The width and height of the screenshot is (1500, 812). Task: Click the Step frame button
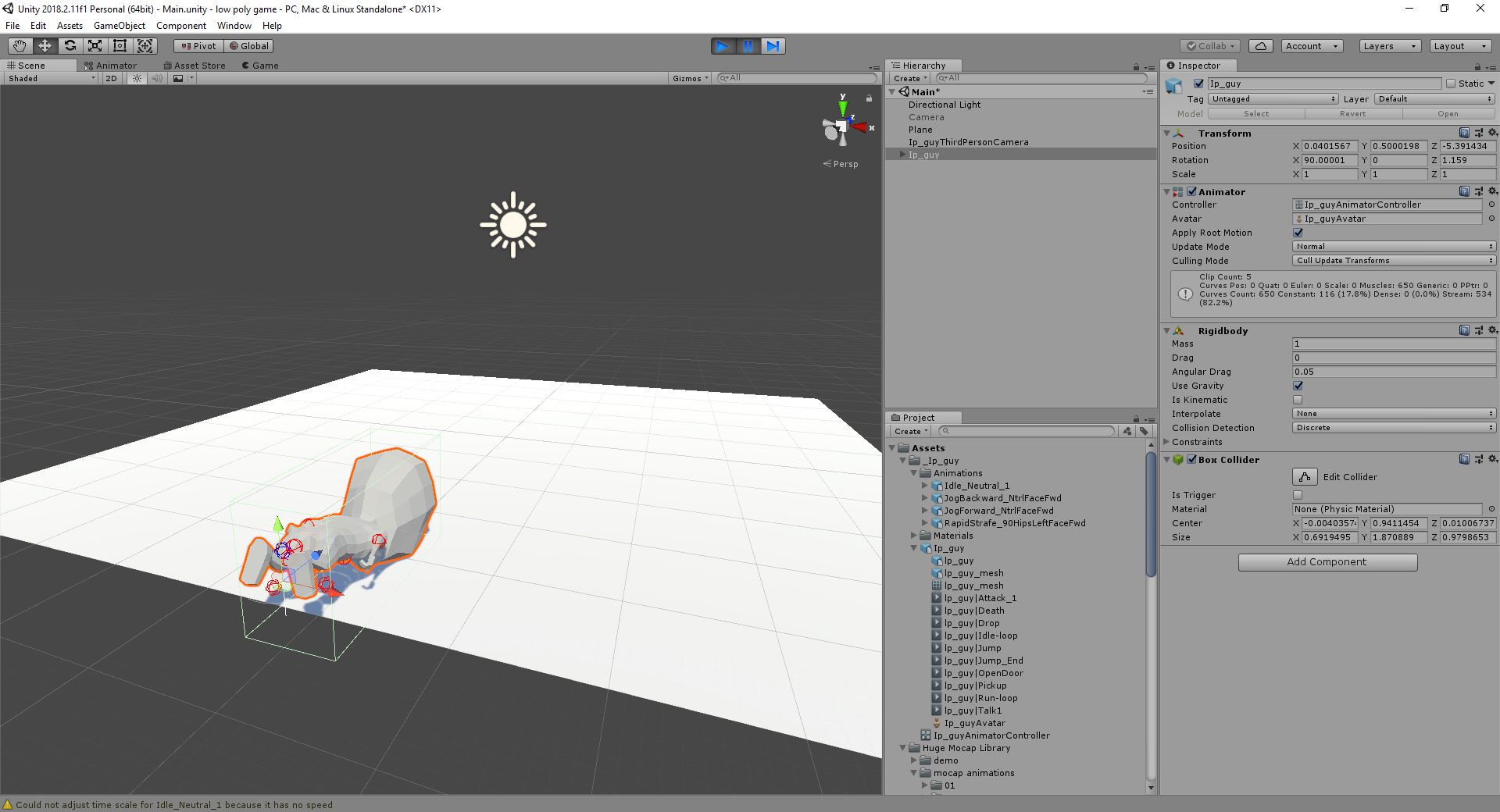tap(773, 46)
